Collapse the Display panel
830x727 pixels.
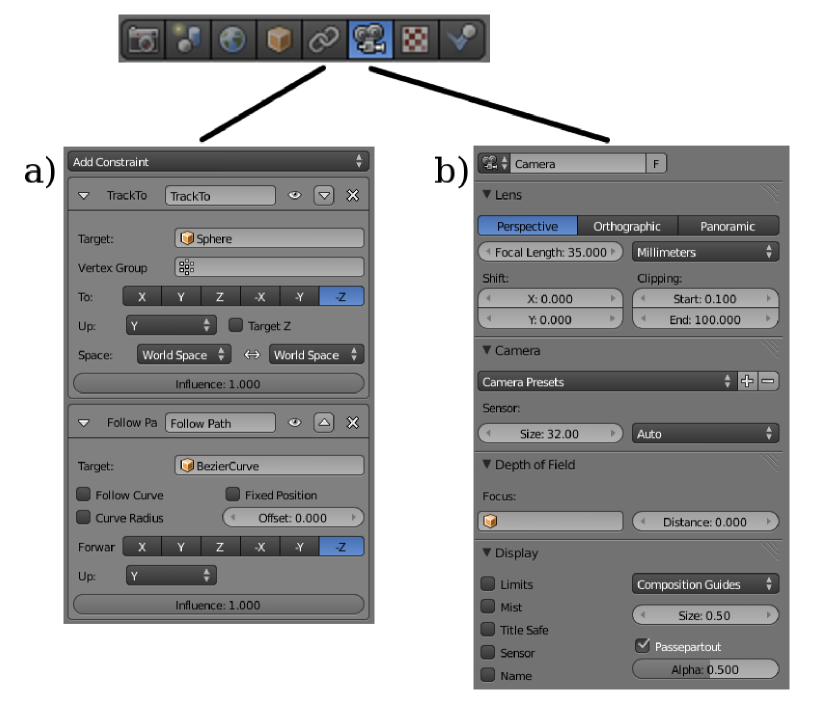click(x=486, y=552)
